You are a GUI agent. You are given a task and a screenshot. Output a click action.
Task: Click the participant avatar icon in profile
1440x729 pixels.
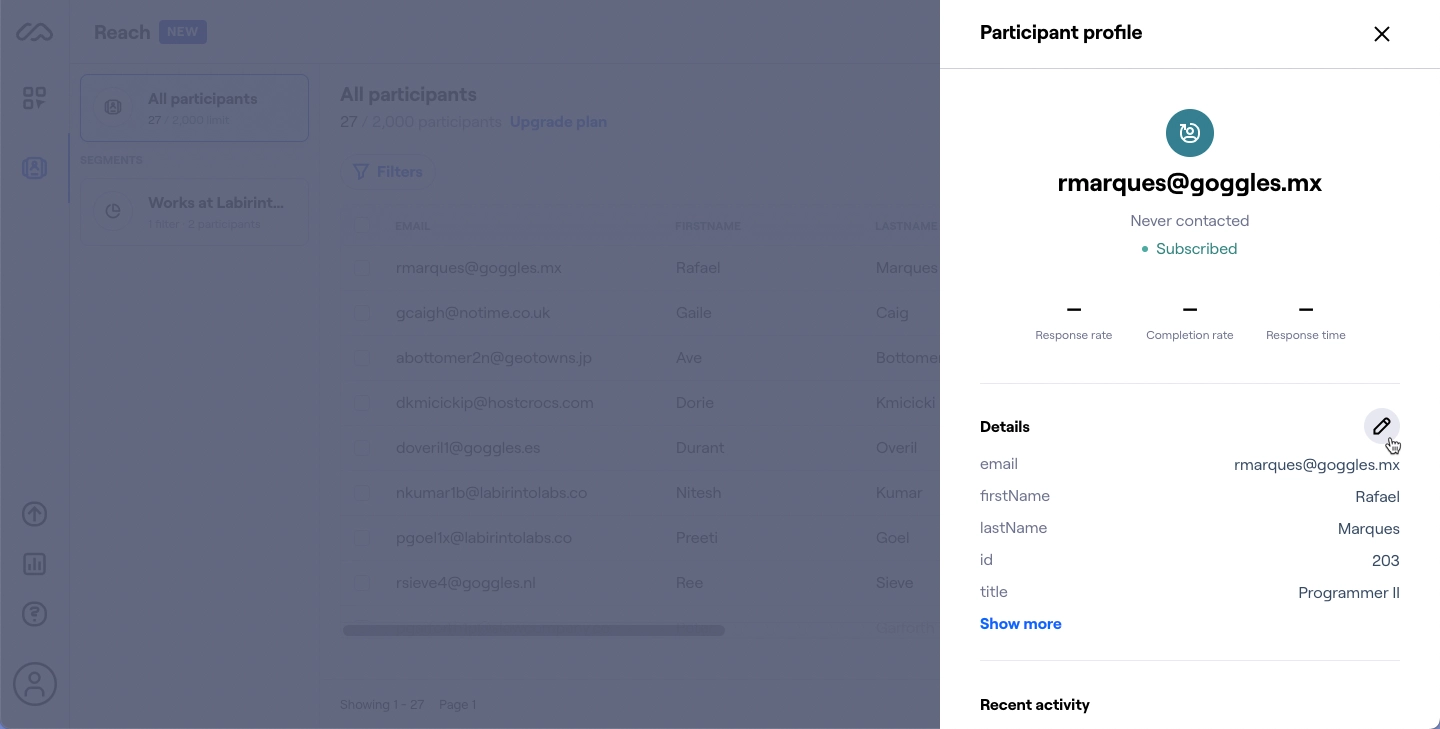1189,133
